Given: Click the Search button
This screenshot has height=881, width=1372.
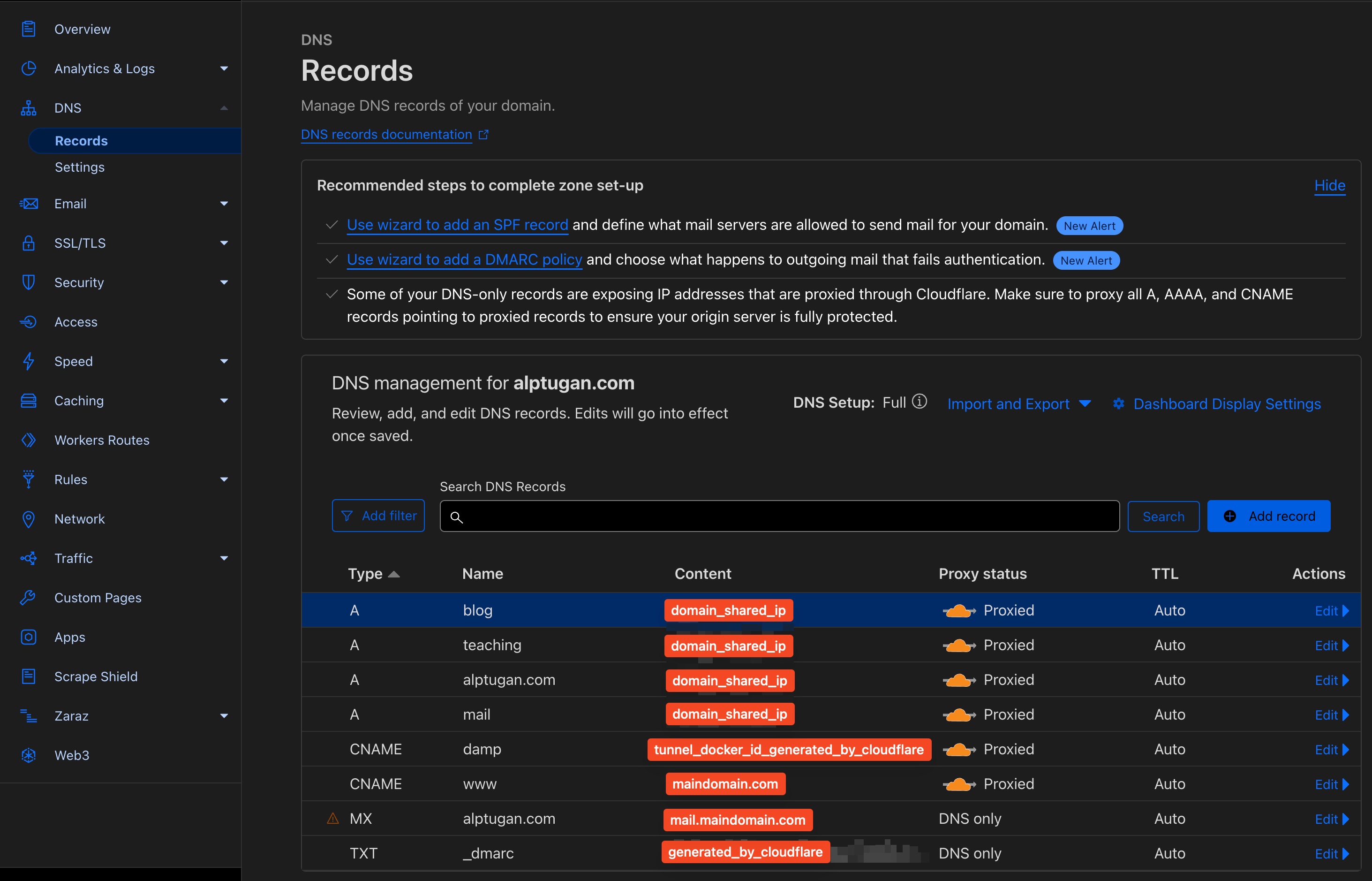Looking at the screenshot, I should pyautogui.click(x=1163, y=516).
